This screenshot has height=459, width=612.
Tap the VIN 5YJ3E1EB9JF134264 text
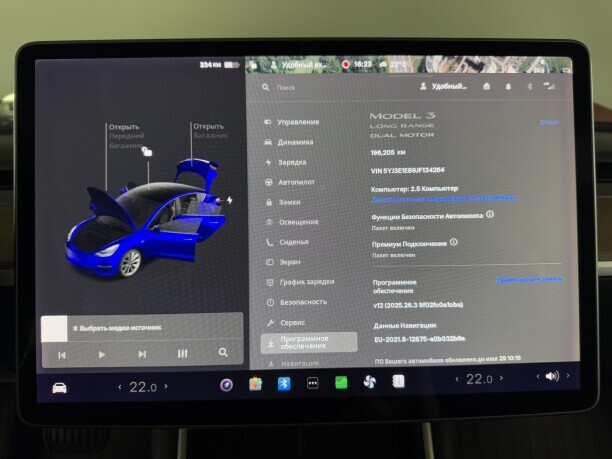[407, 170]
